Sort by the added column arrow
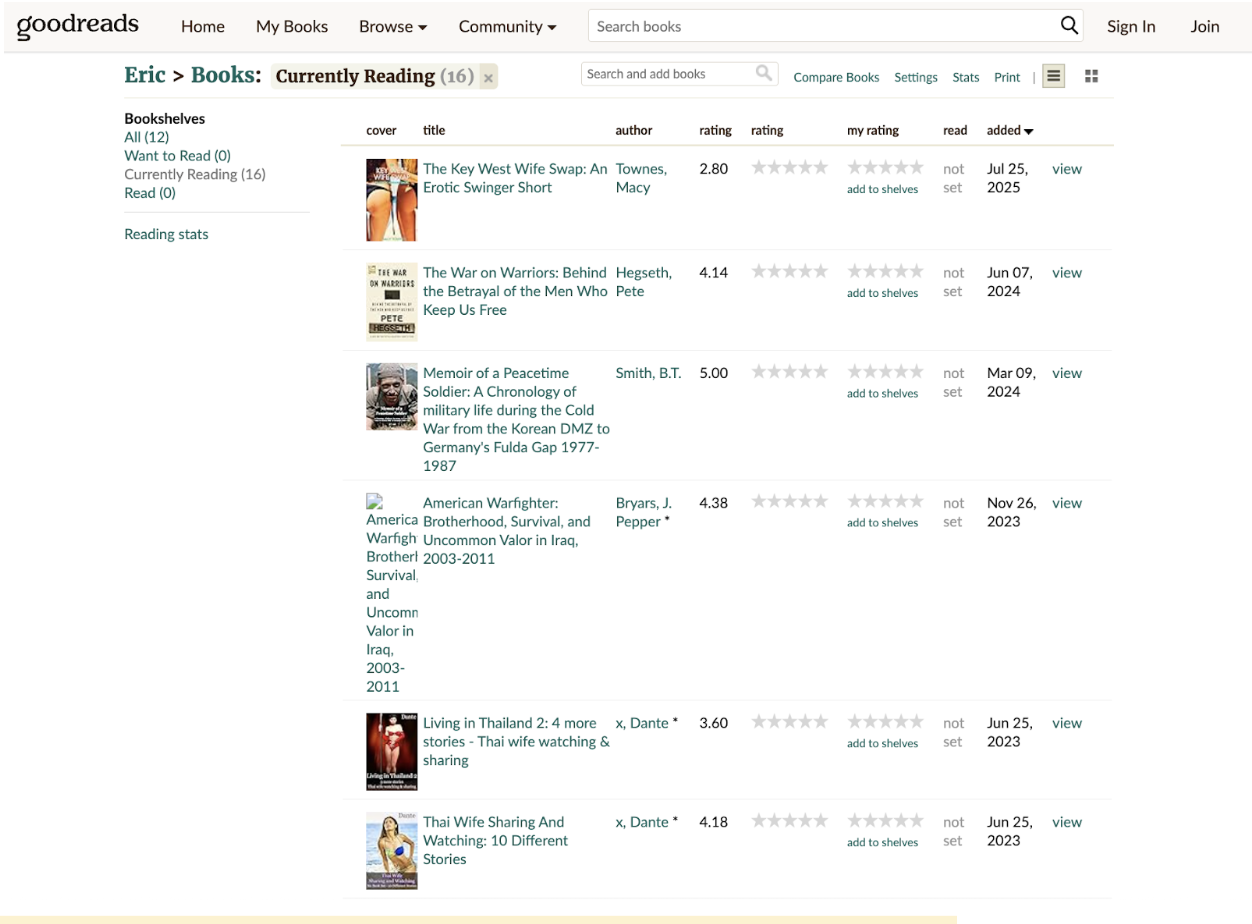The width and height of the screenshot is (1252, 924). [1028, 131]
